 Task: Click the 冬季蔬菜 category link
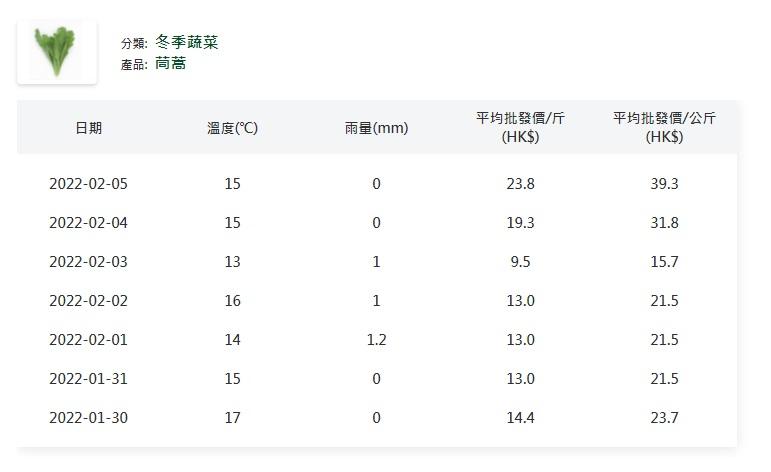[x=186, y=42]
